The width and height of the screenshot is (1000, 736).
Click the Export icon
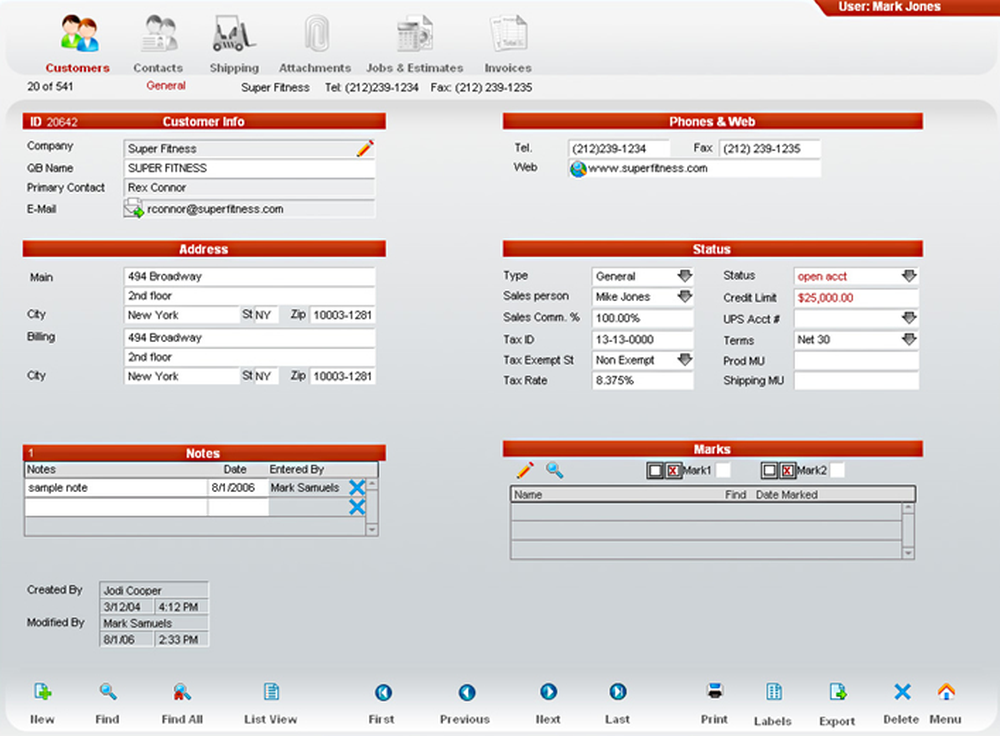pyautogui.click(x=837, y=691)
